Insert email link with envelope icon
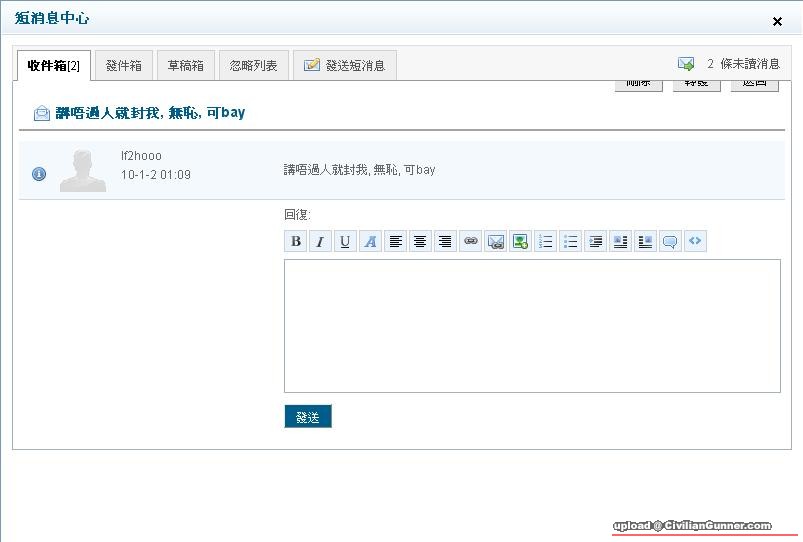803x542 pixels. 495,241
